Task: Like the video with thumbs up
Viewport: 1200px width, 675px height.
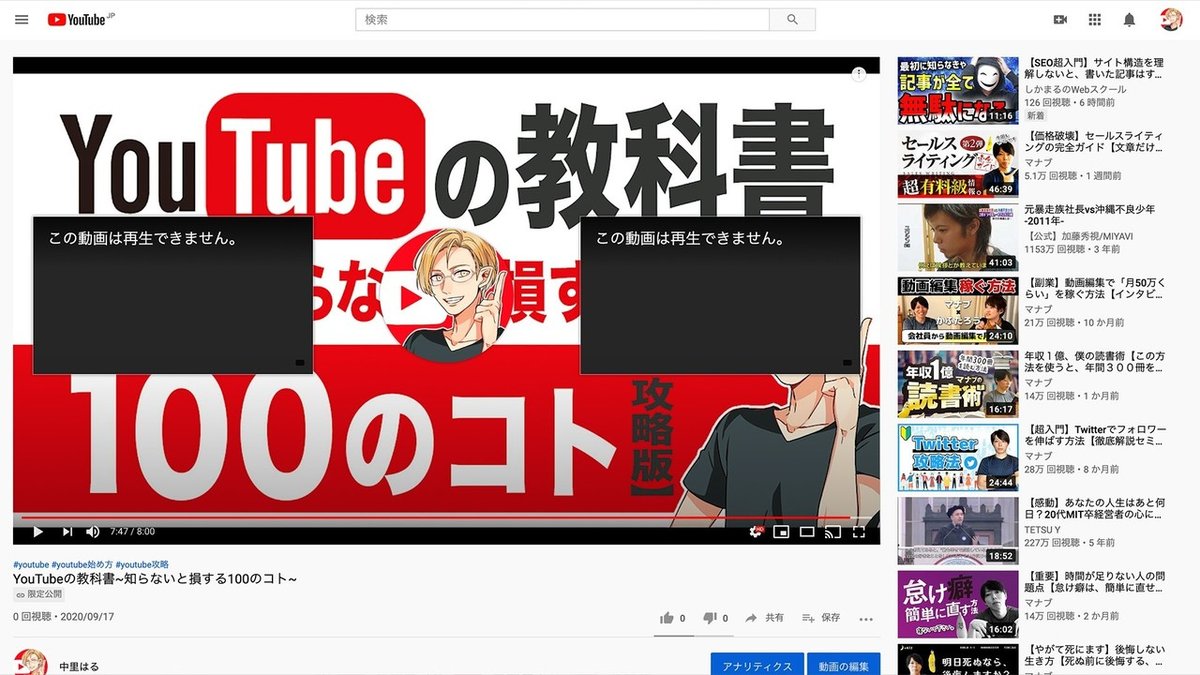Action: [x=667, y=618]
